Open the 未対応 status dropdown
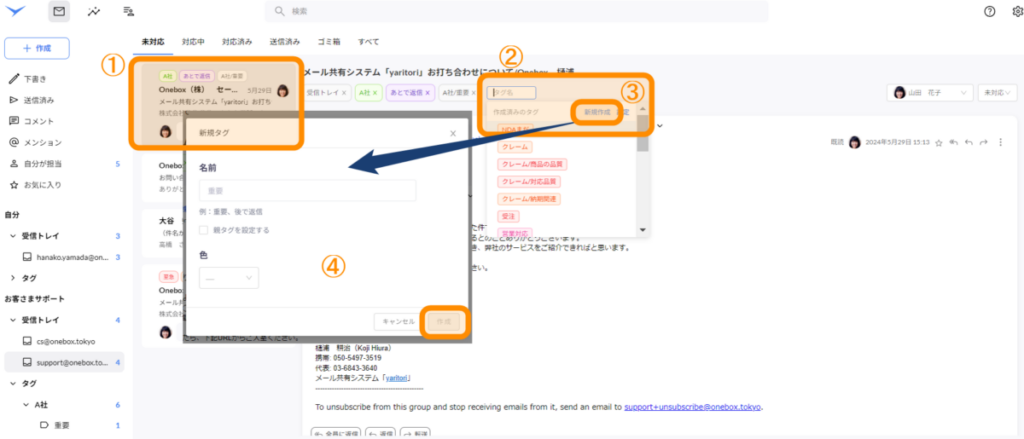The height and width of the screenshot is (439, 1024). pyautogui.click(x=996, y=92)
